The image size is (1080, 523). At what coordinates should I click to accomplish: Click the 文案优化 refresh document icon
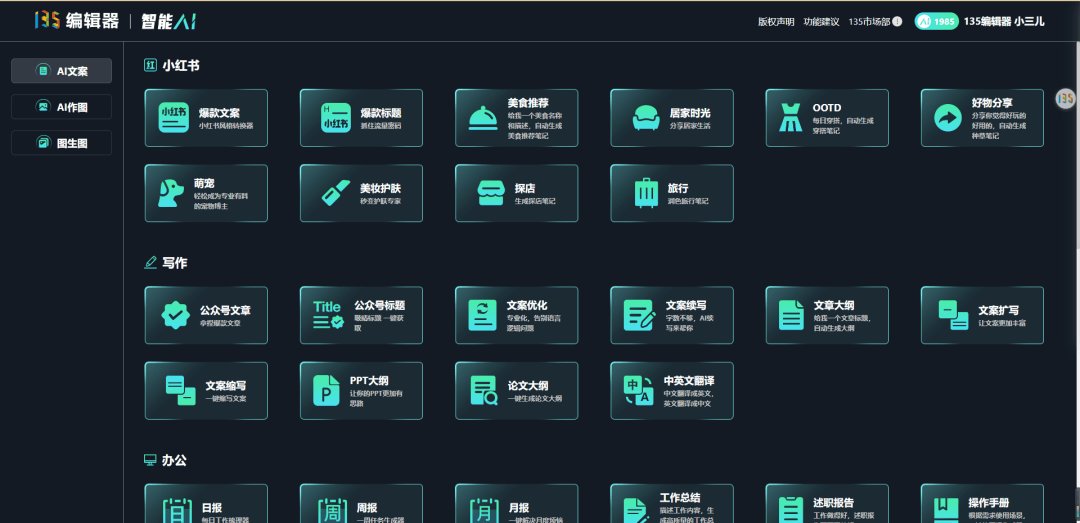[x=483, y=315]
